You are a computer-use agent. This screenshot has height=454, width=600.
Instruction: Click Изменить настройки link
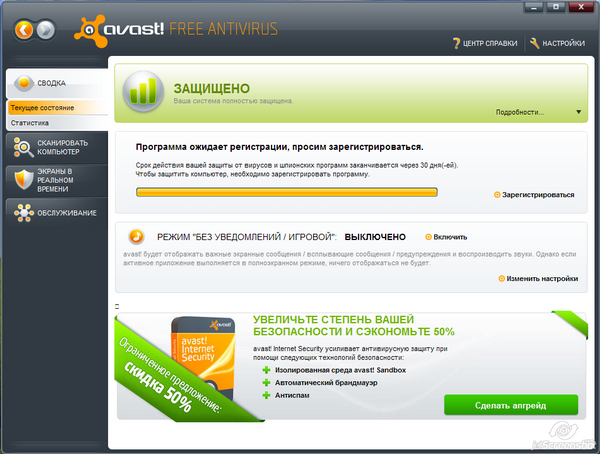[x=542, y=279]
